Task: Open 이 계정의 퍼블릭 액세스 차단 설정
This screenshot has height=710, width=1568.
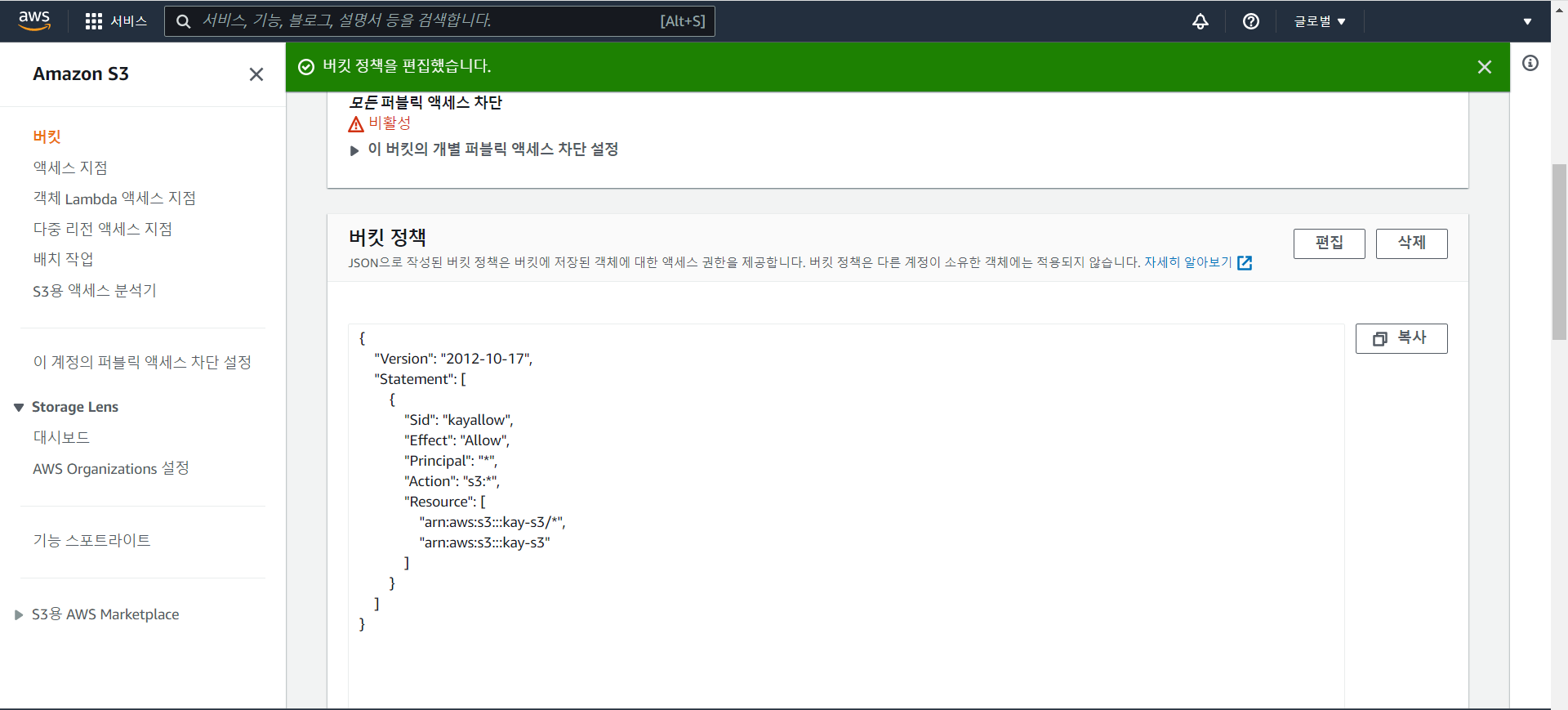Action: pyautogui.click(x=142, y=362)
